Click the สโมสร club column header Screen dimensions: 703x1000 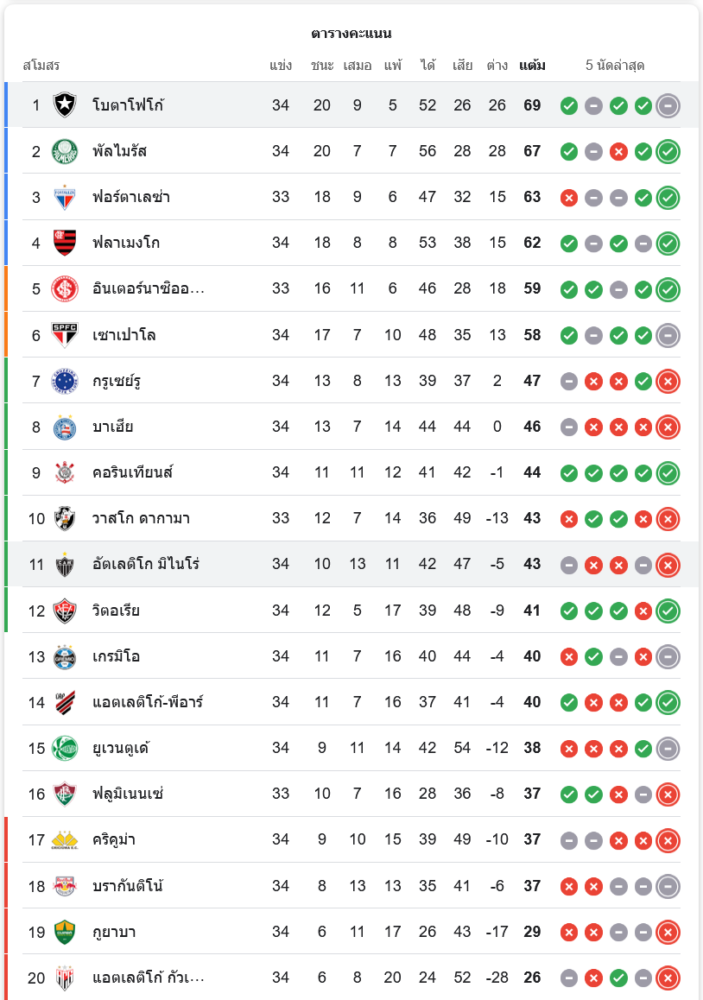tap(42, 66)
